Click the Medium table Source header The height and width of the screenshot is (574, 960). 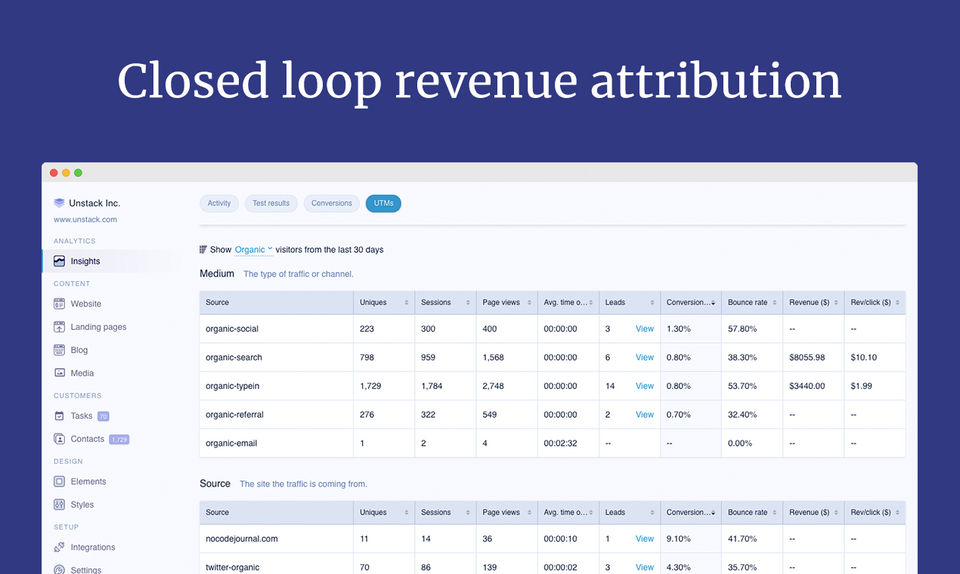pyautogui.click(x=277, y=303)
